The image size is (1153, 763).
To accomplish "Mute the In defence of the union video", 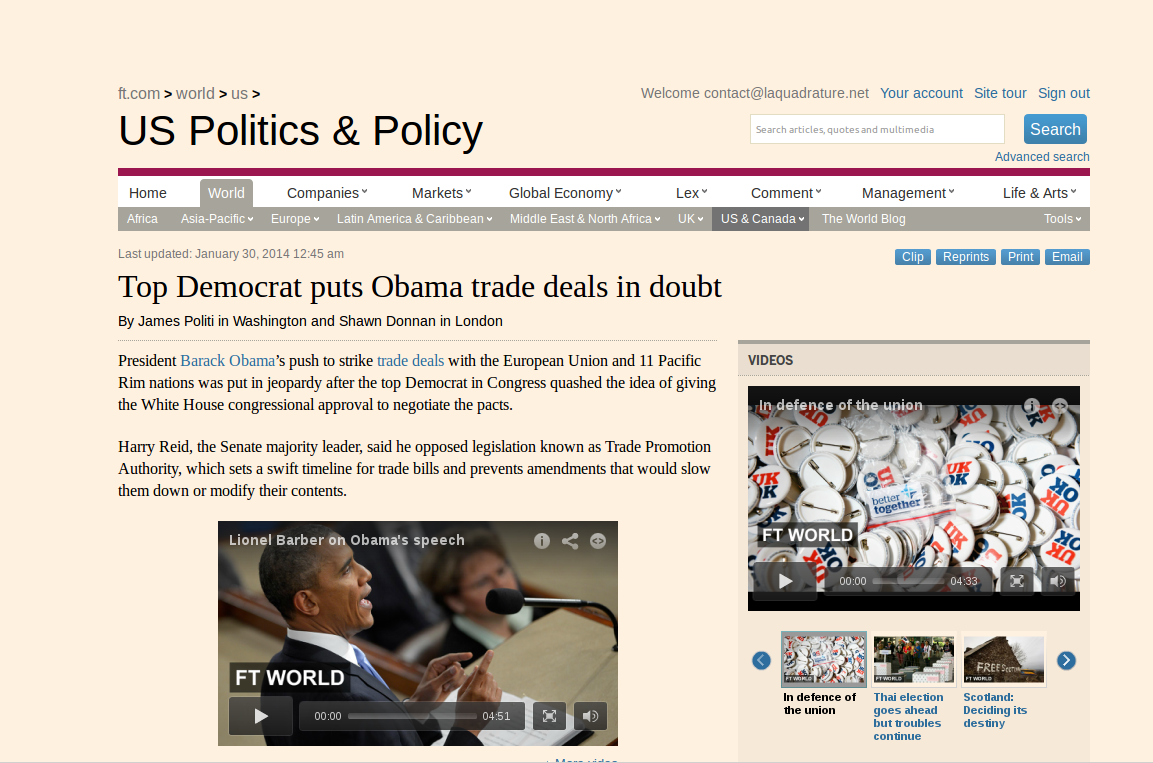I will pyautogui.click(x=1057, y=581).
